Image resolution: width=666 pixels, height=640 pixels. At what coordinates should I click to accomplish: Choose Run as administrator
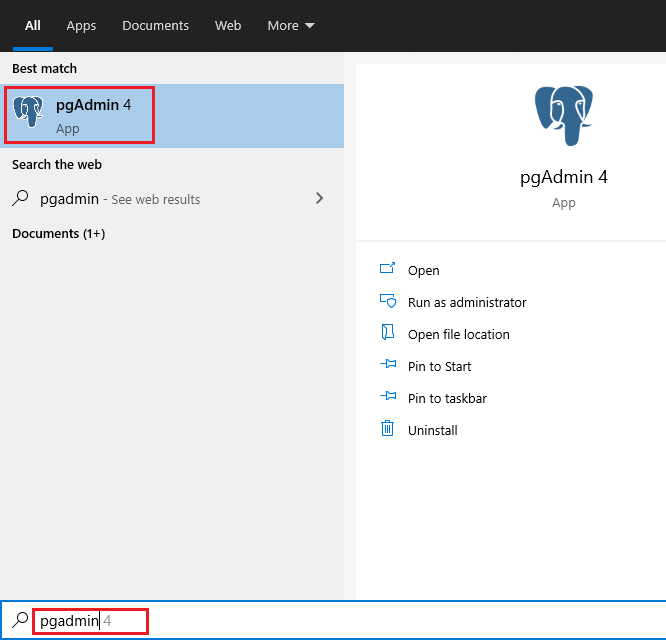point(467,302)
